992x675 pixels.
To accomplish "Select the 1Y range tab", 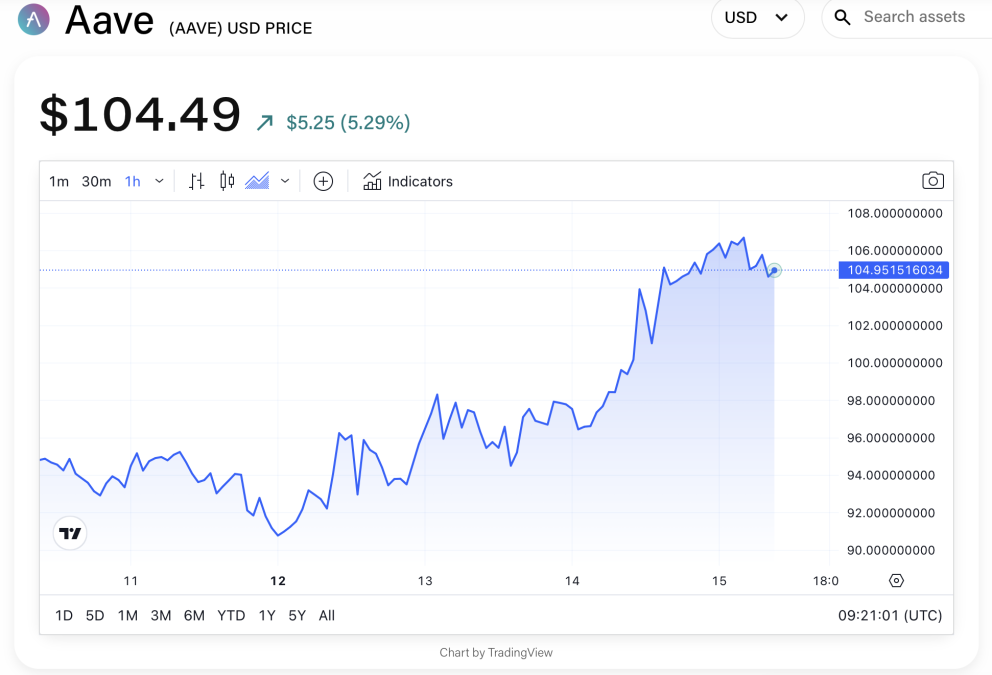I will pyautogui.click(x=266, y=615).
